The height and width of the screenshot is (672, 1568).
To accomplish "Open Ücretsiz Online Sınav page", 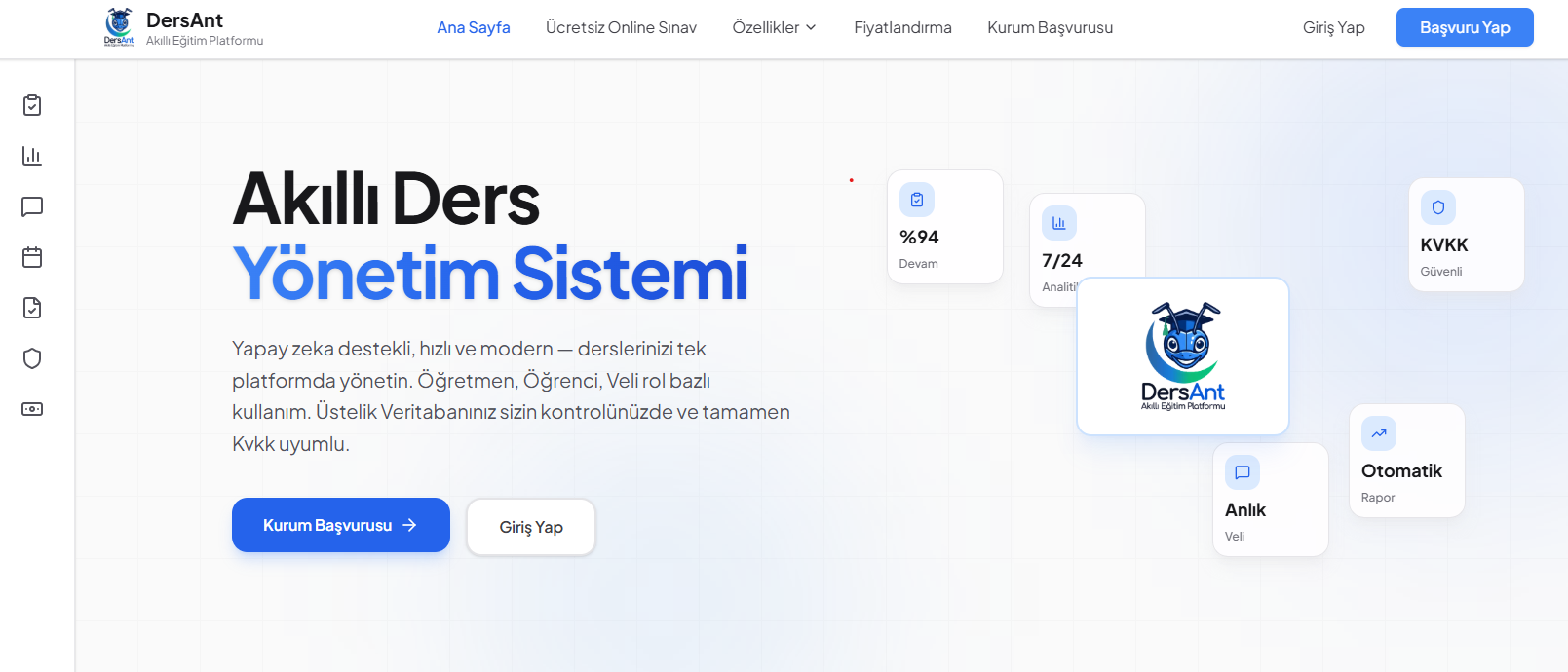I will [621, 27].
